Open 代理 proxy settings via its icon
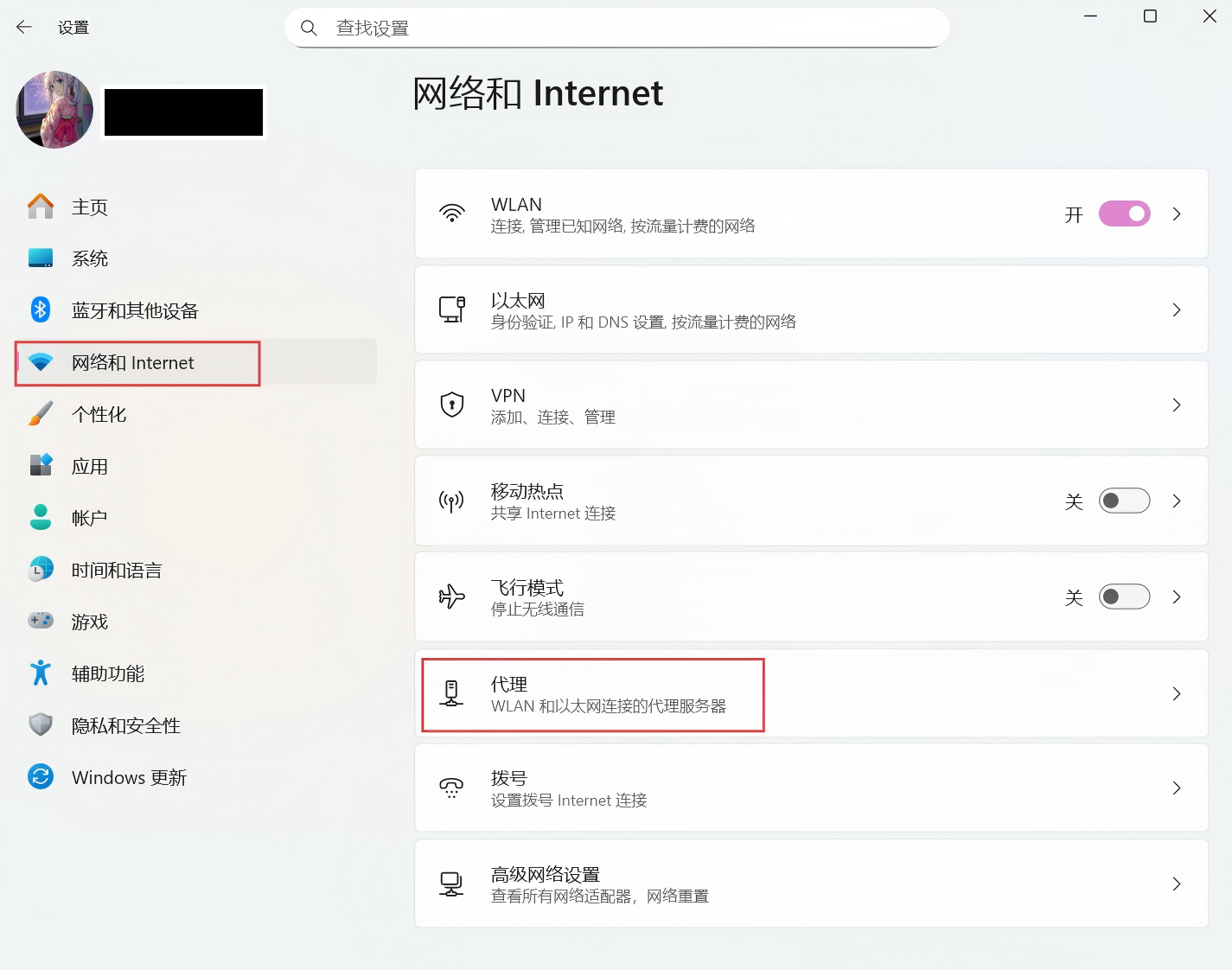The image size is (1232, 970). 451,693
